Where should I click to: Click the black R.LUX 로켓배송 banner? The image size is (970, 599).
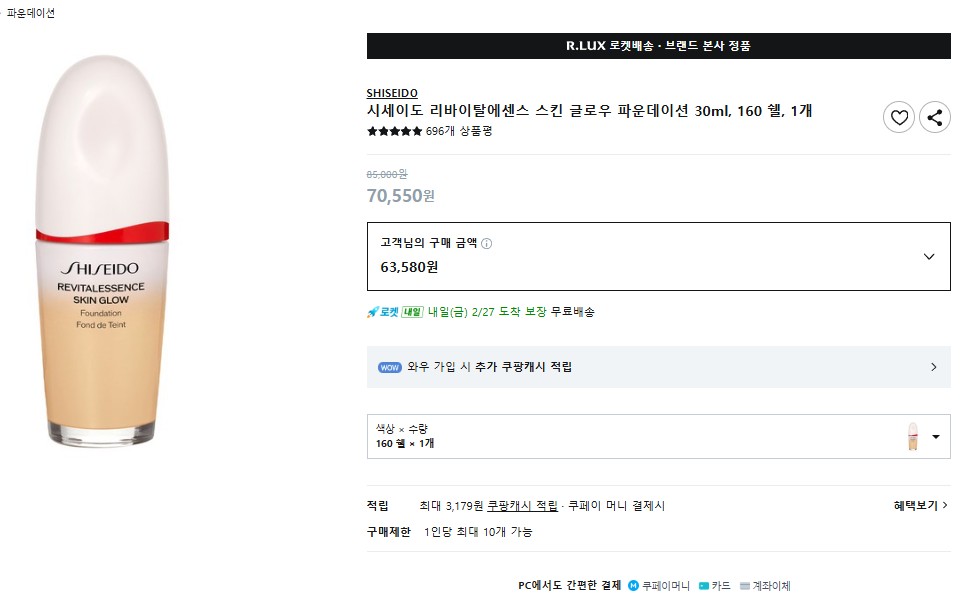(x=658, y=46)
